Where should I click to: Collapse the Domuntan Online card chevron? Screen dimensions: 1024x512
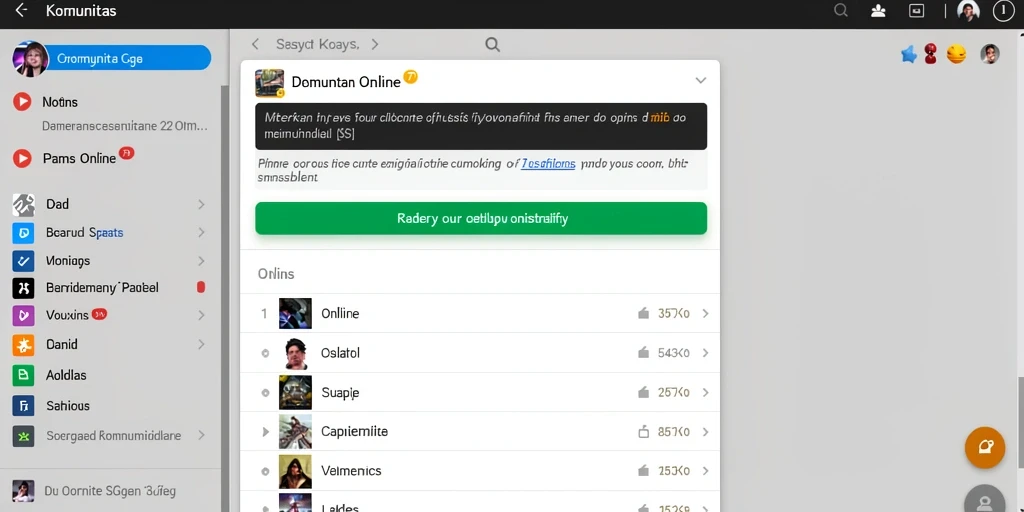pyautogui.click(x=701, y=80)
